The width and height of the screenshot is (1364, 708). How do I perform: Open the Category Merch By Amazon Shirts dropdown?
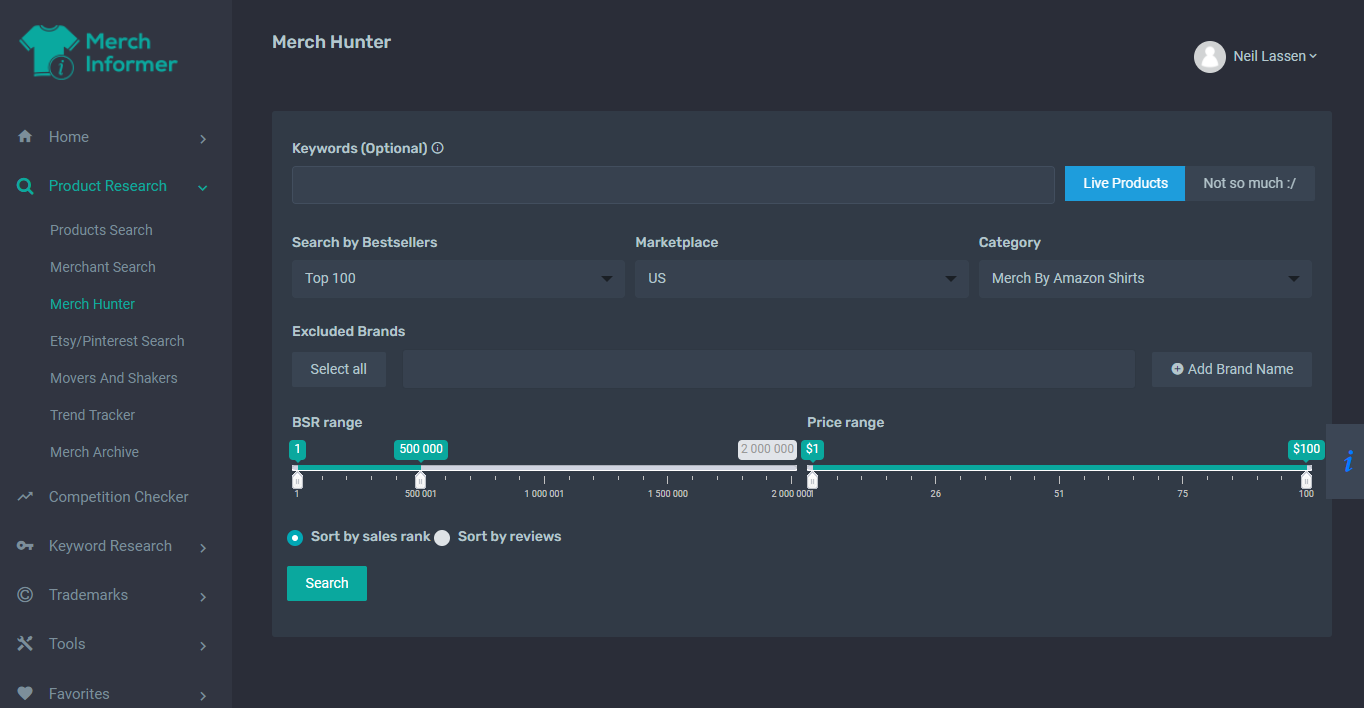pos(1145,278)
